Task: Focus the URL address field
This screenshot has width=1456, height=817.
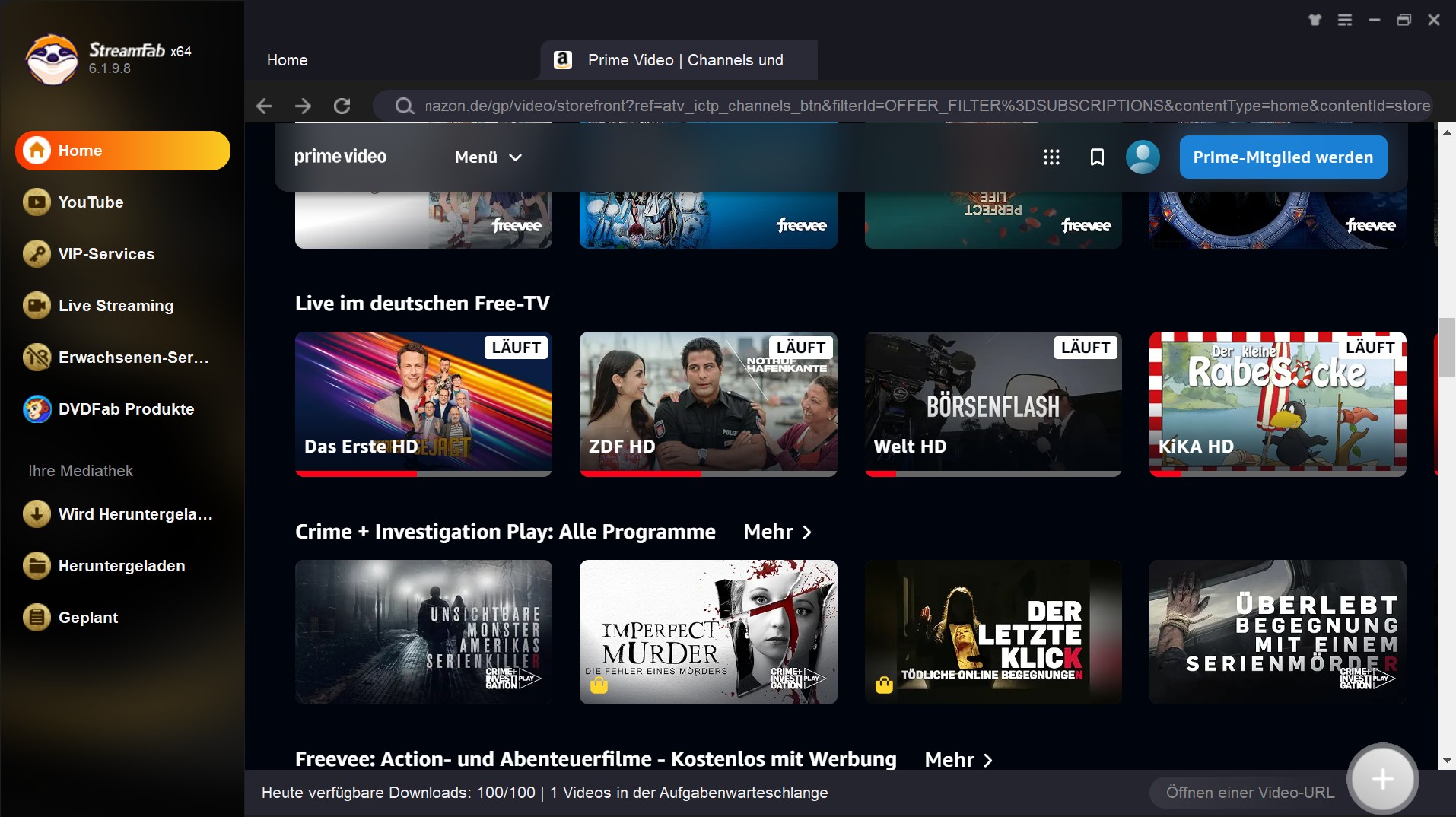Action: pos(927,106)
